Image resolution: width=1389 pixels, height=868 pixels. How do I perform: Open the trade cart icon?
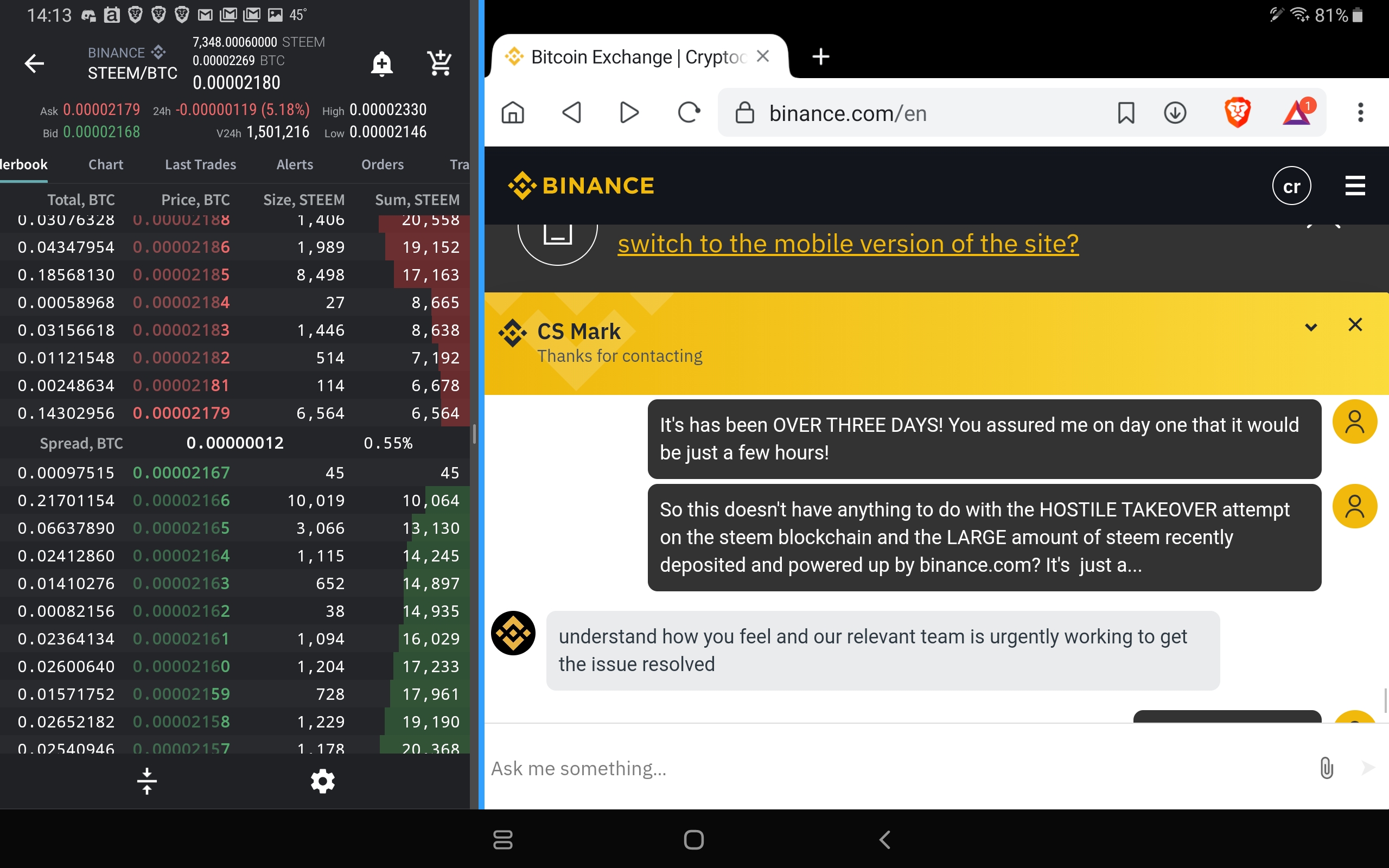[439, 63]
